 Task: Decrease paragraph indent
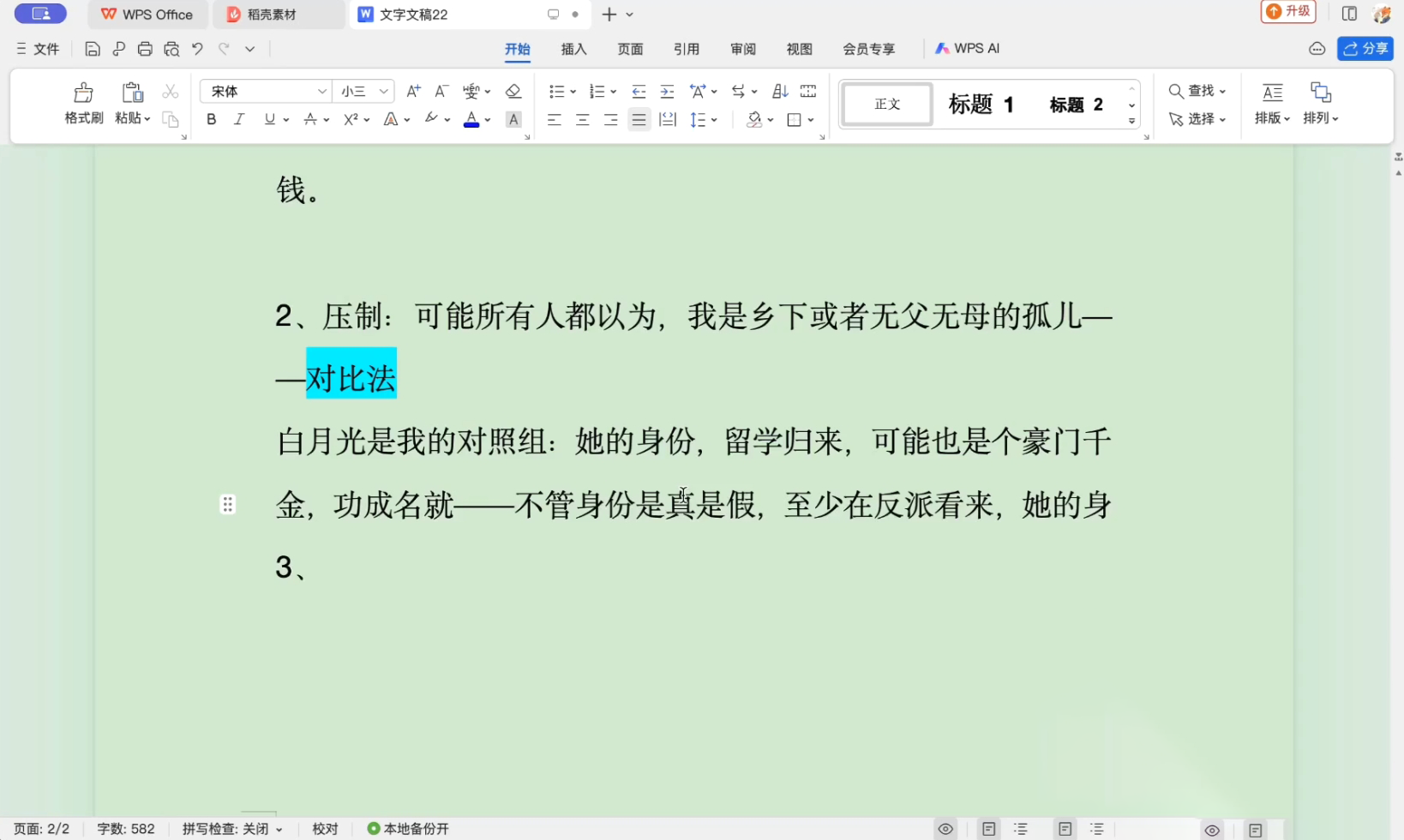coord(639,91)
